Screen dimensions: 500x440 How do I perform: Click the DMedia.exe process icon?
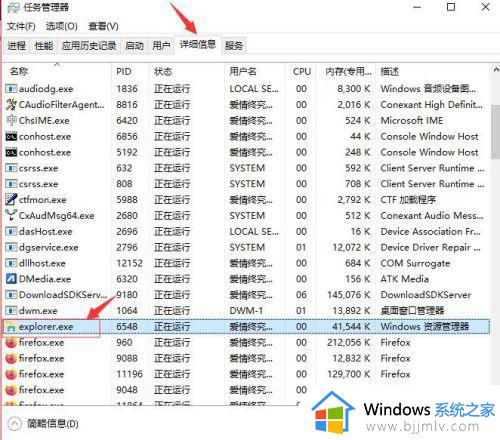(11, 279)
